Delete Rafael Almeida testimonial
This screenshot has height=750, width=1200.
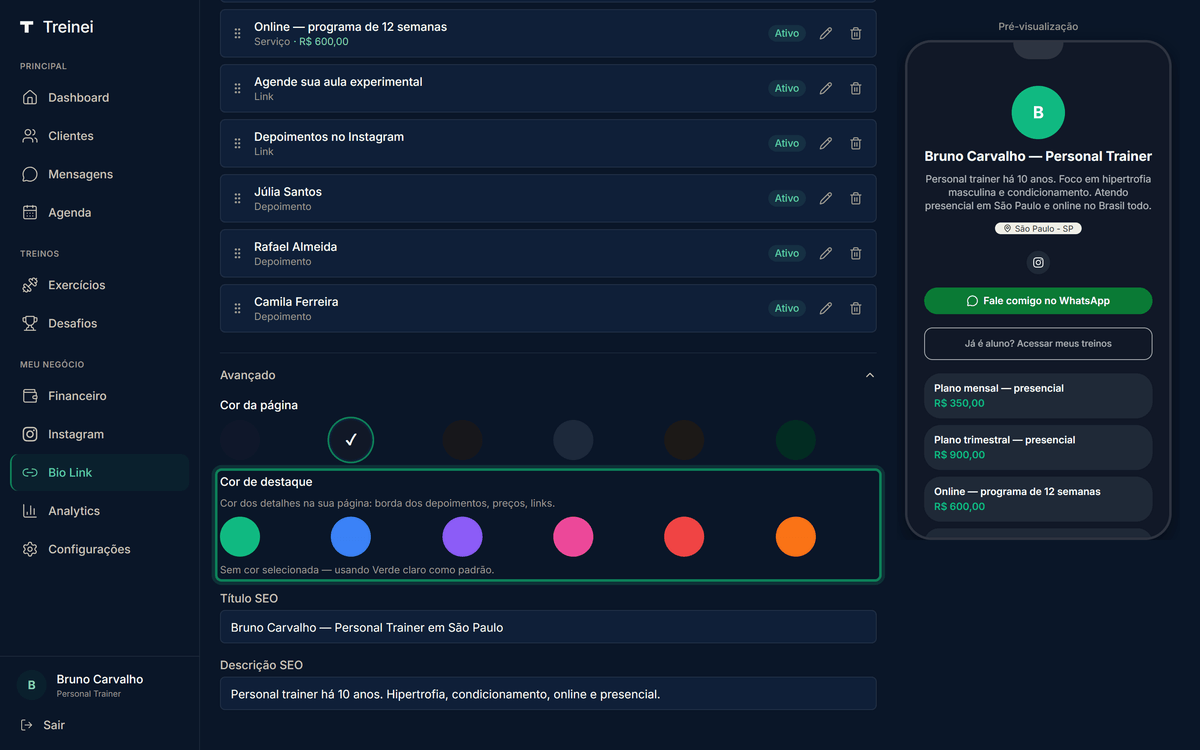(x=856, y=253)
